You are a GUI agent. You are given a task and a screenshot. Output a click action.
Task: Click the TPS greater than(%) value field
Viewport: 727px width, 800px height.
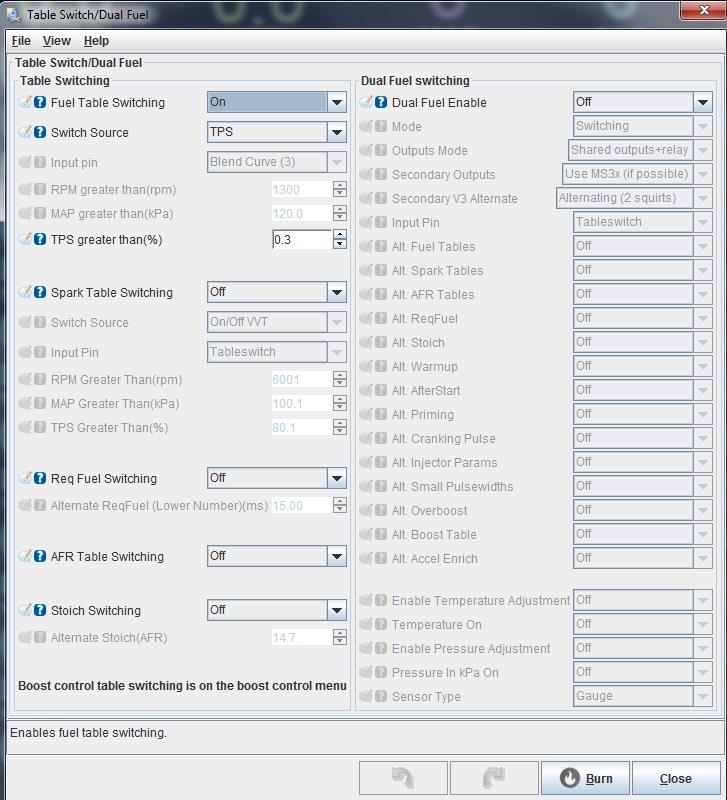coord(302,239)
